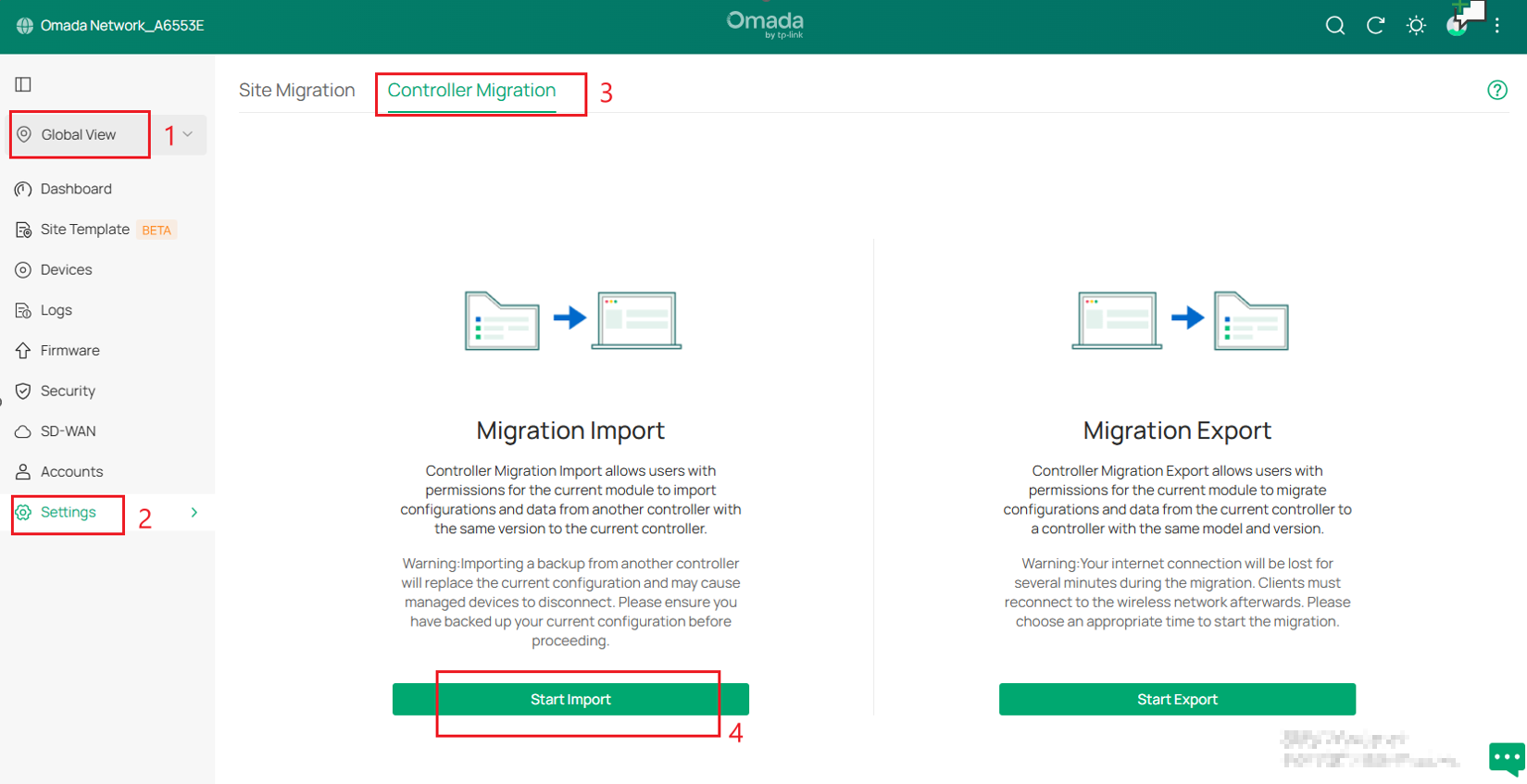
Task: Click the Migration Import folder-to-laptop illustration
Action: click(573, 320)
